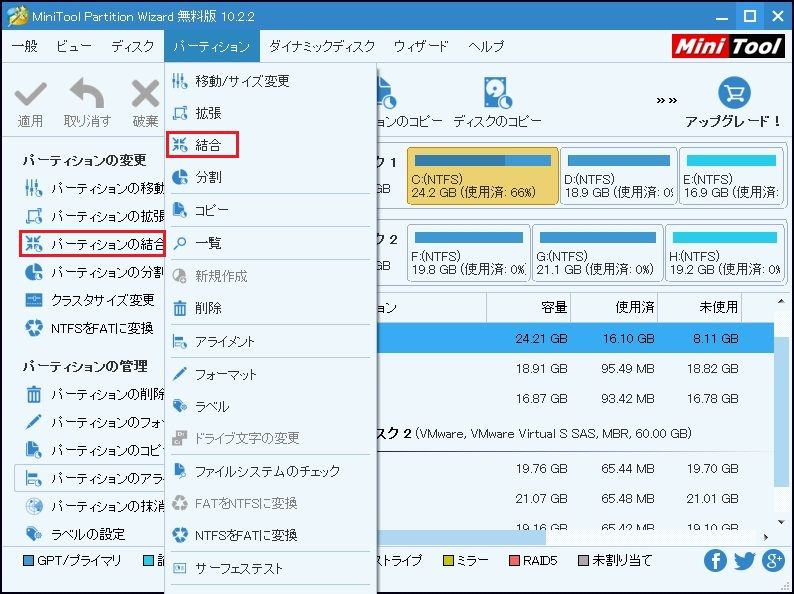
Task: Expand the hidden toolbar items chevron (»»)
Action: 666,101
